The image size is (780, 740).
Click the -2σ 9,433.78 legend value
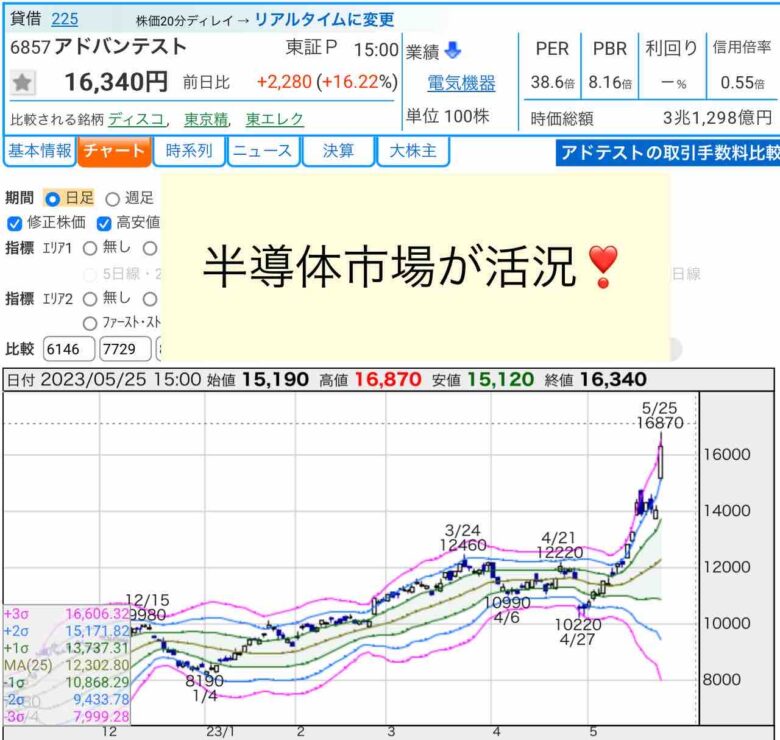101,700
